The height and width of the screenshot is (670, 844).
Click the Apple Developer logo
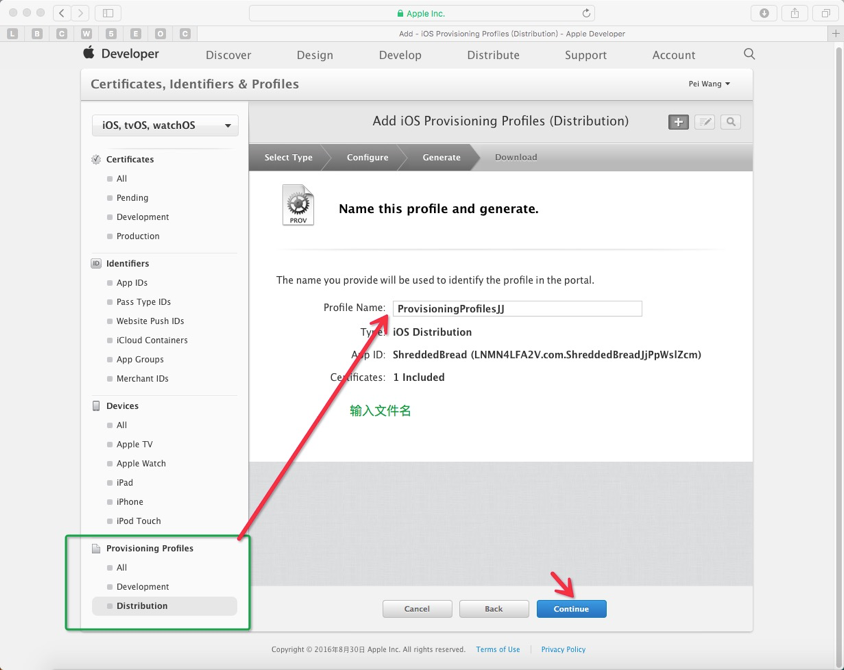(x=121, y=53)
